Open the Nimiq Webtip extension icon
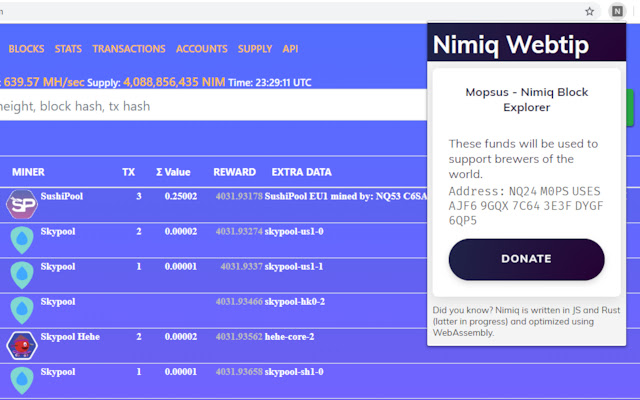 click(x=617, y=11)
